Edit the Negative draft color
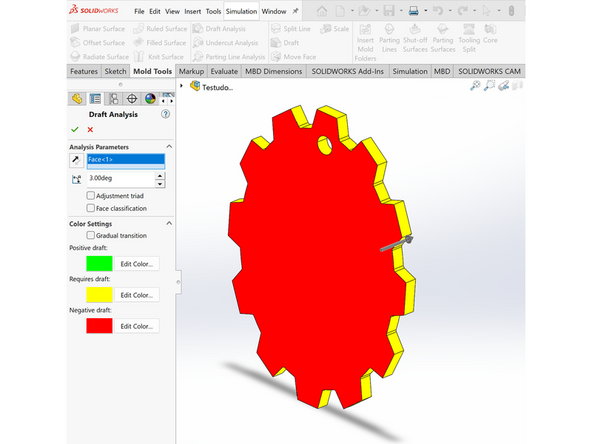 137,326
